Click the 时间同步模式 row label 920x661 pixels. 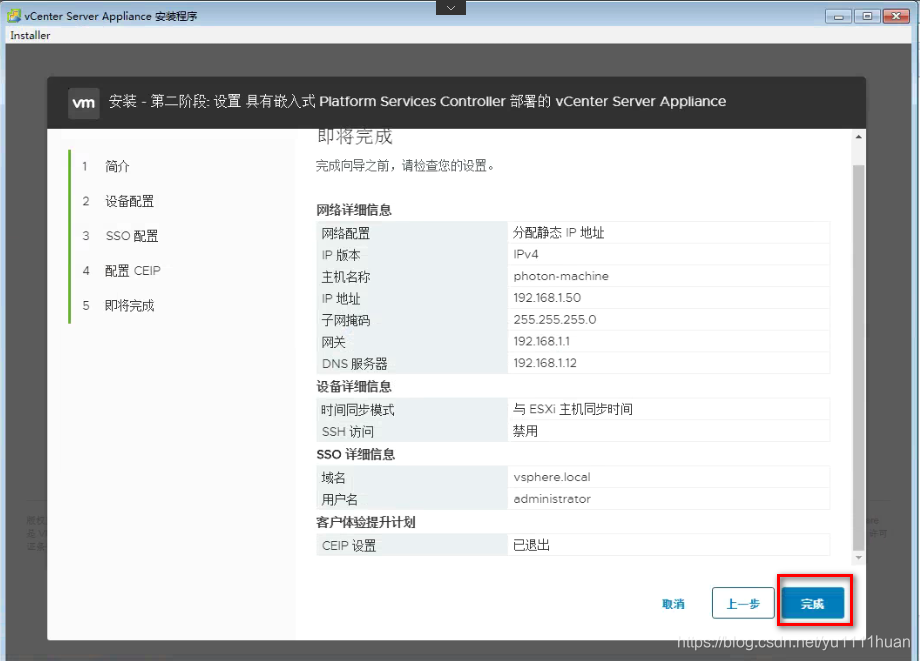(x=358, y=410)
